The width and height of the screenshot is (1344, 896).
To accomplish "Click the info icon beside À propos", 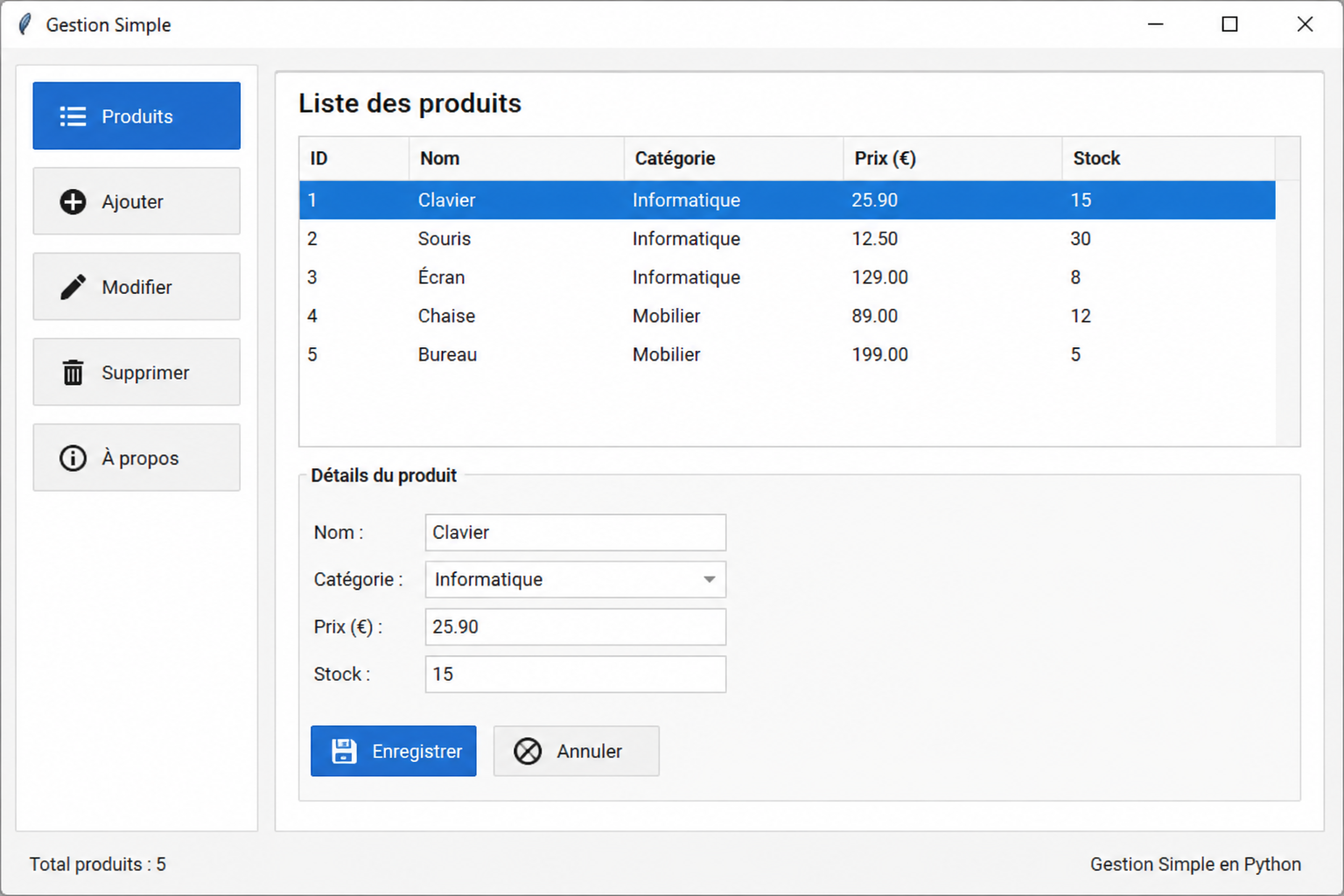I will click(73, 458).
